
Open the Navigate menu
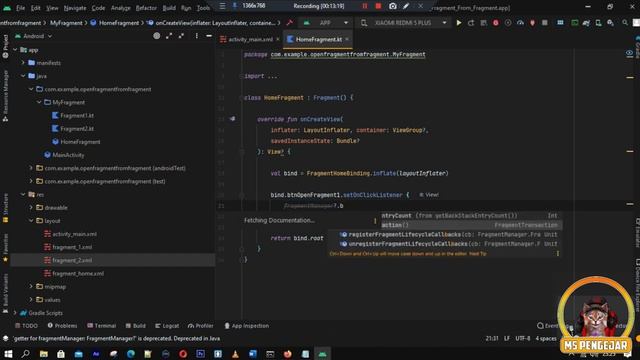click(x=75, y=8)
